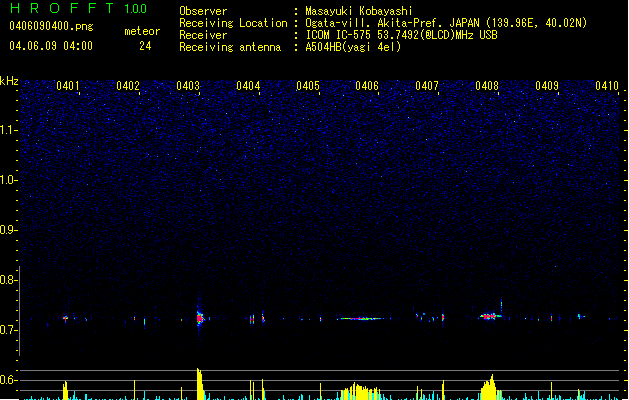Viewport: 629px width, 400px height.
Task: Click the 0.8 kHz axis label
Action: pos(8,280)
